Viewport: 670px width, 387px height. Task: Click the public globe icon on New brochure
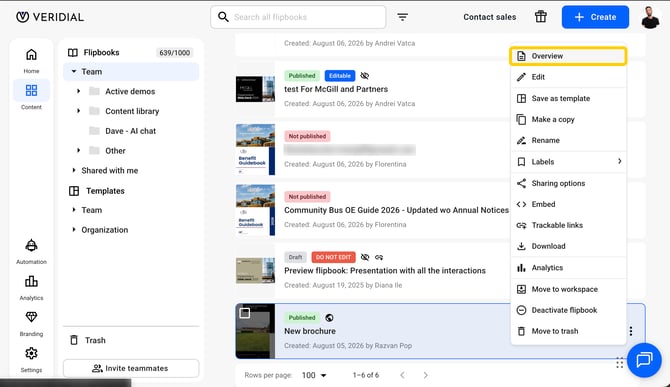tap(329, 318)
